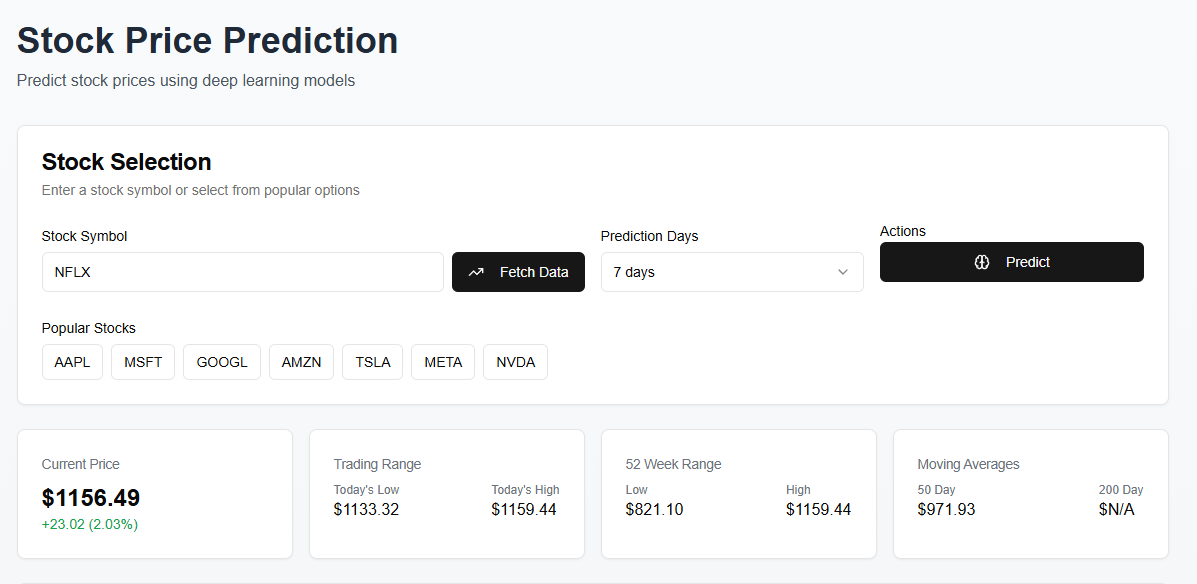Image resolution: width=1197 pixels, height=584 pixels.
Task: Click the brain icon inside the Predict button
Action: [982, 262]
